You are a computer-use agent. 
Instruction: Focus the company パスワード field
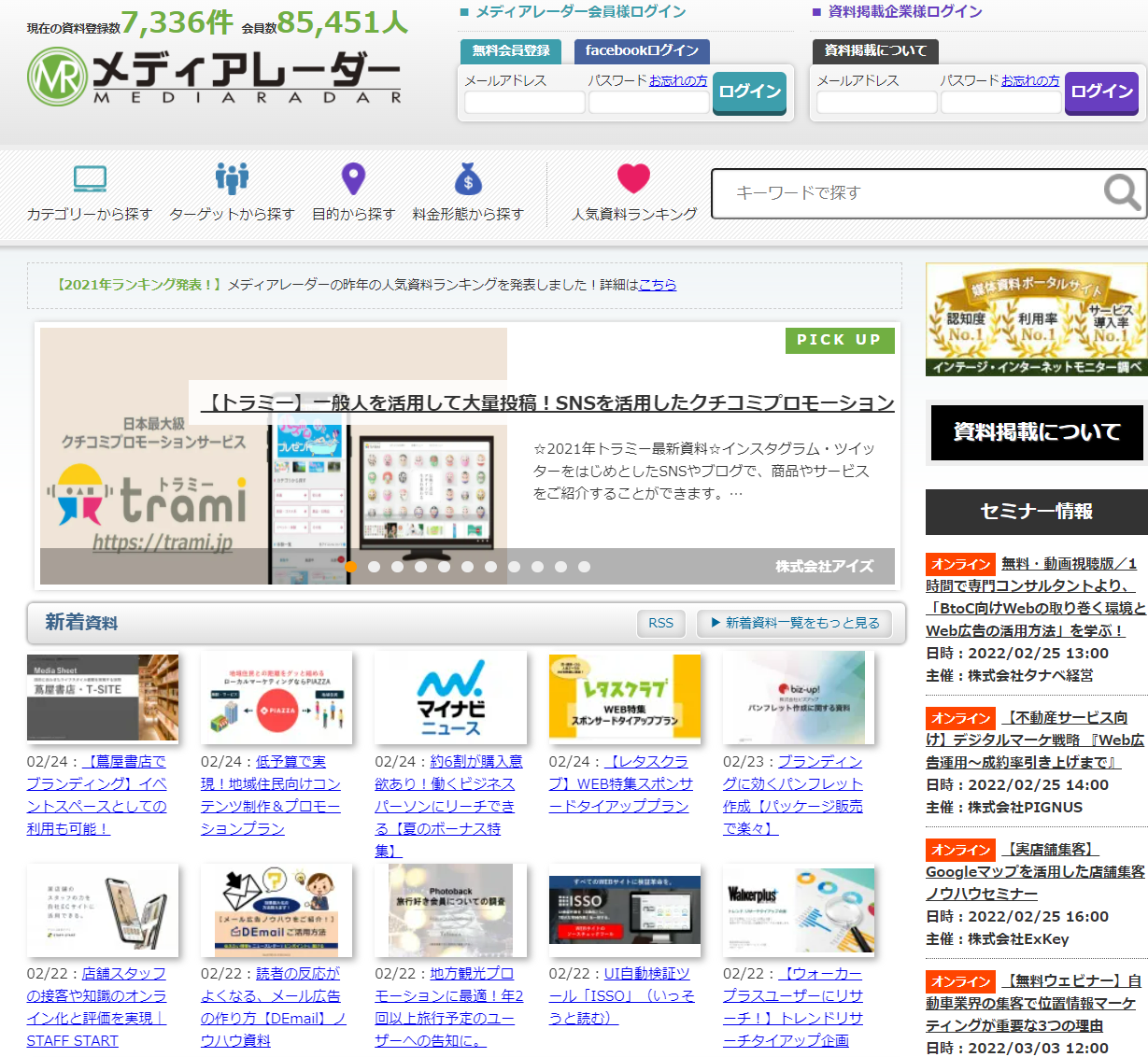(x=1001, y=102)
